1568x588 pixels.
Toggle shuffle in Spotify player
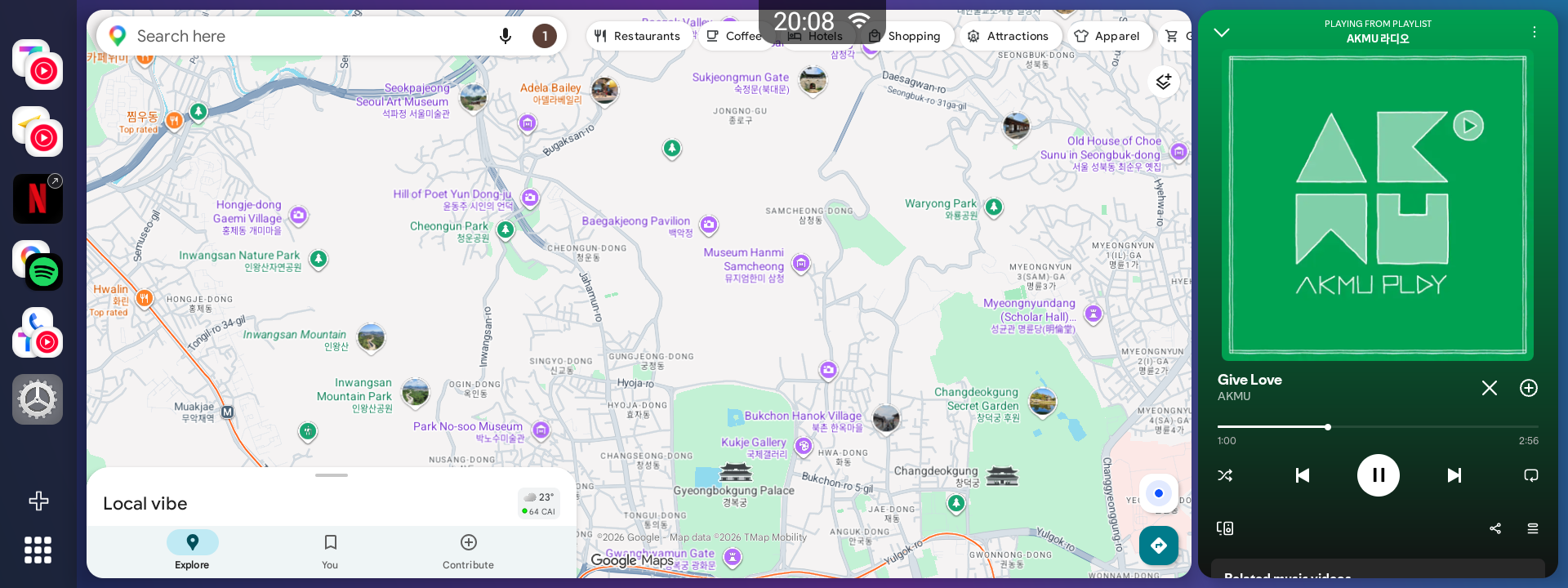(x=1225, y=475)
